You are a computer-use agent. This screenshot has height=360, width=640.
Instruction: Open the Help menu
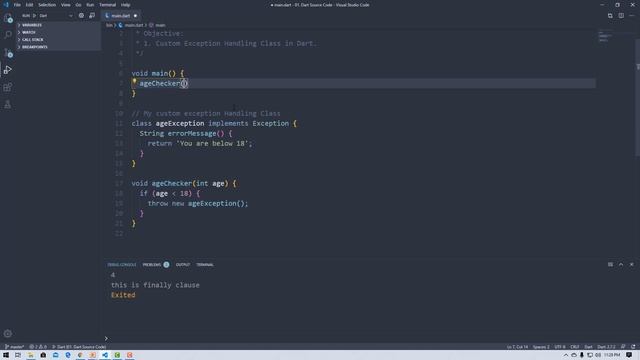click(x=125, y=5)
